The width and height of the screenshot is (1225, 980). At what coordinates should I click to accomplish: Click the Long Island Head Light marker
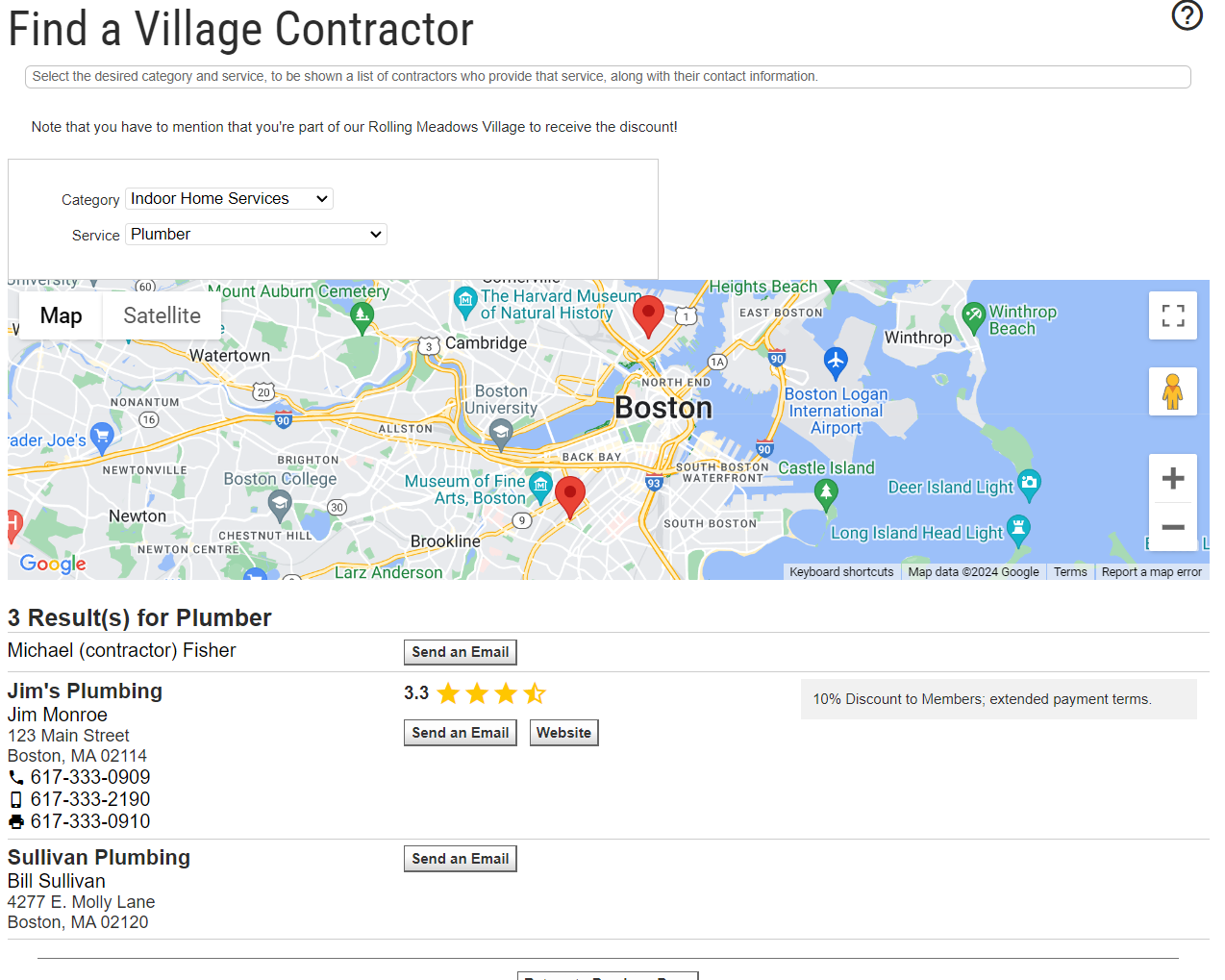[1018, 531]
